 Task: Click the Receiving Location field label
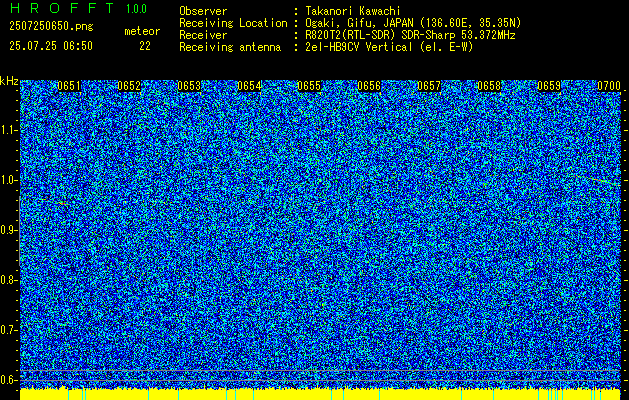[x=233, y=23]
